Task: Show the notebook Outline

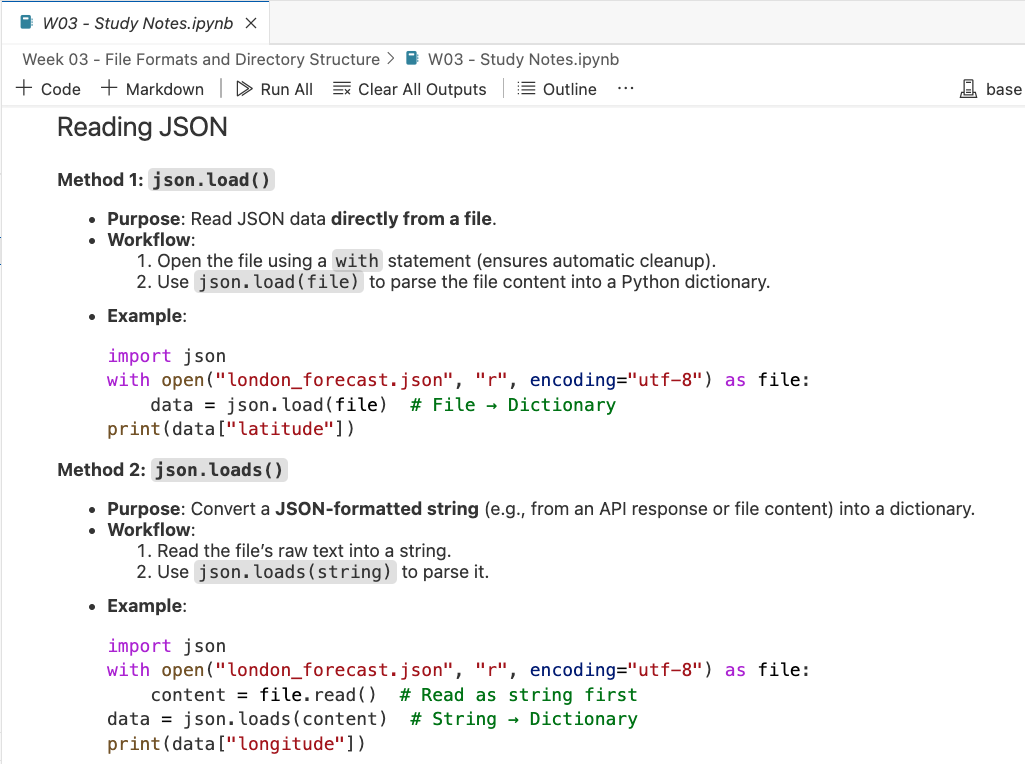Action: (557, 89)
